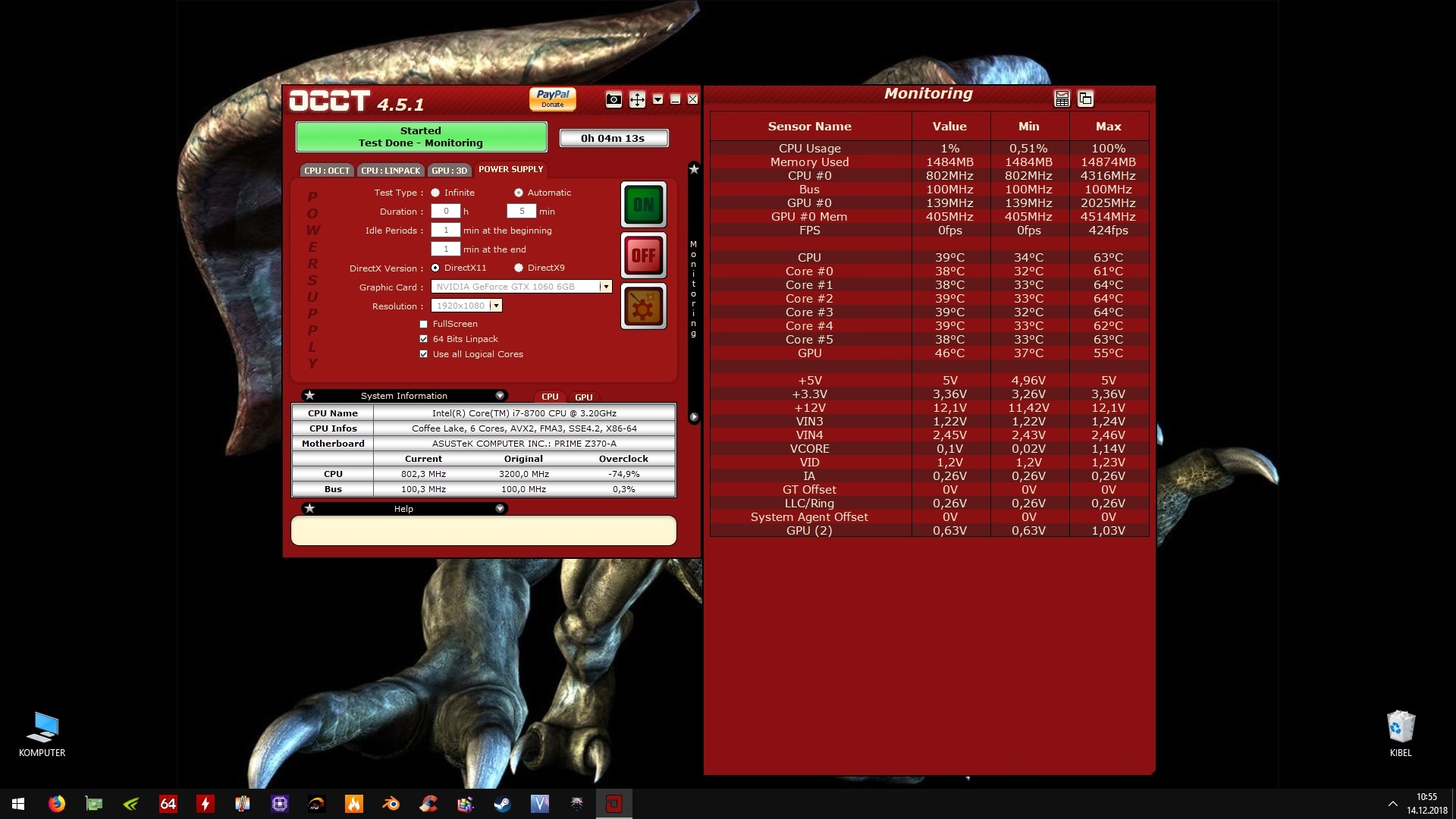The height and width of the screenshot is (819, 1456).
Task: Click the table view icon in Monitoring header
Action: tap(1062, 99)
